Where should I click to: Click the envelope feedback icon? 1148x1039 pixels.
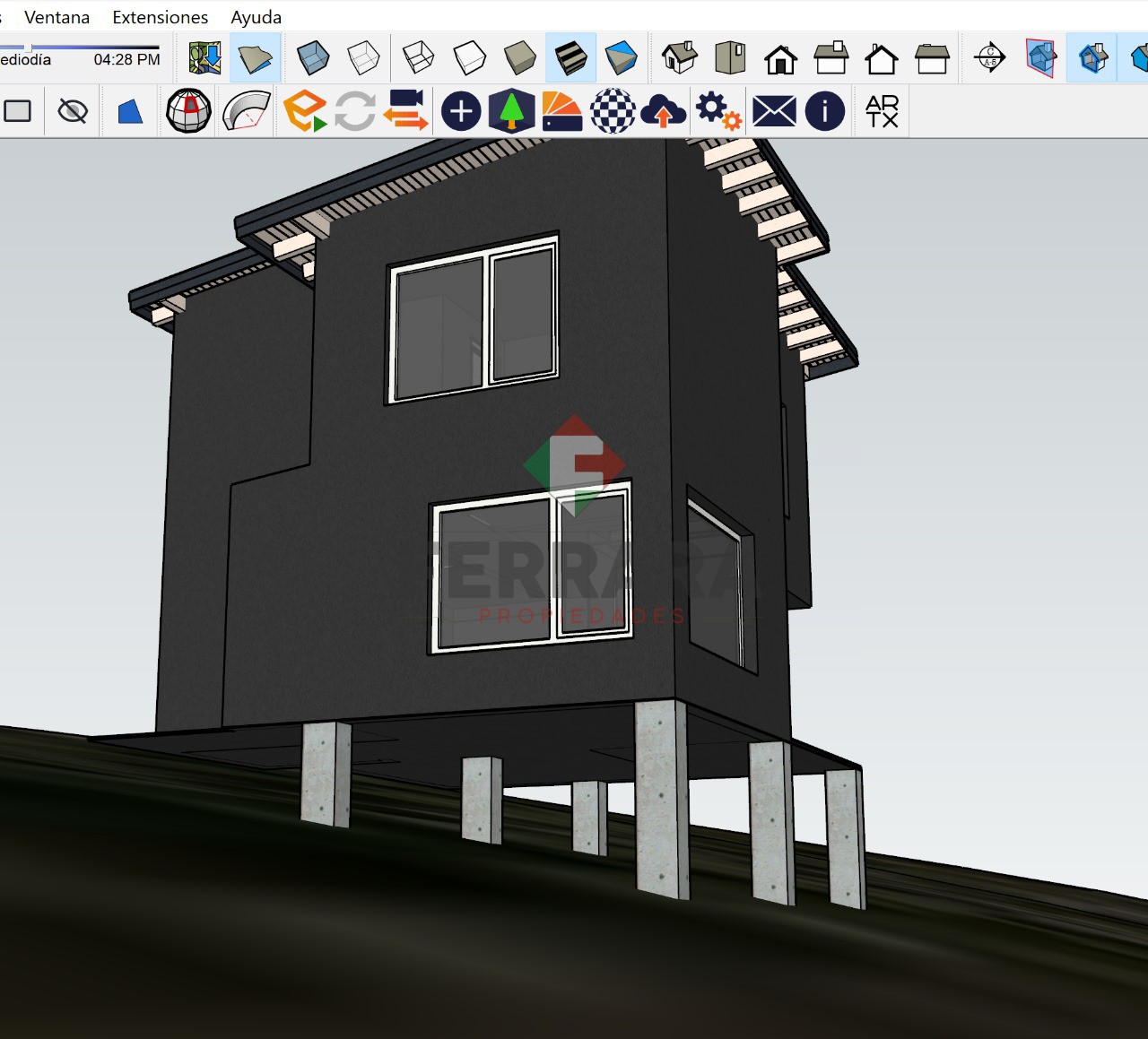click(774, 111)
